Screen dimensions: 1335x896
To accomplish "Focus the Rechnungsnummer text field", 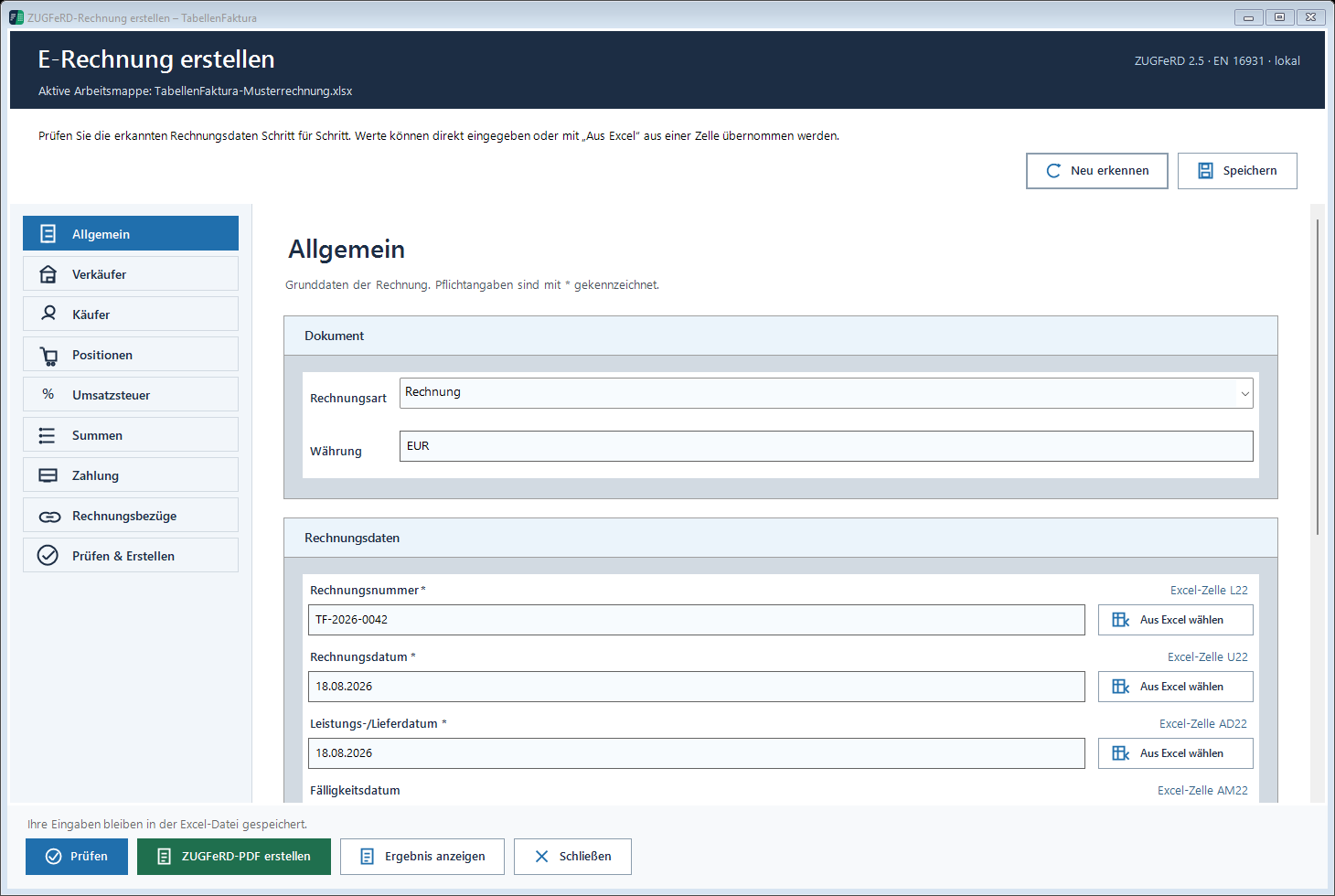I will (x=697, y=620).
